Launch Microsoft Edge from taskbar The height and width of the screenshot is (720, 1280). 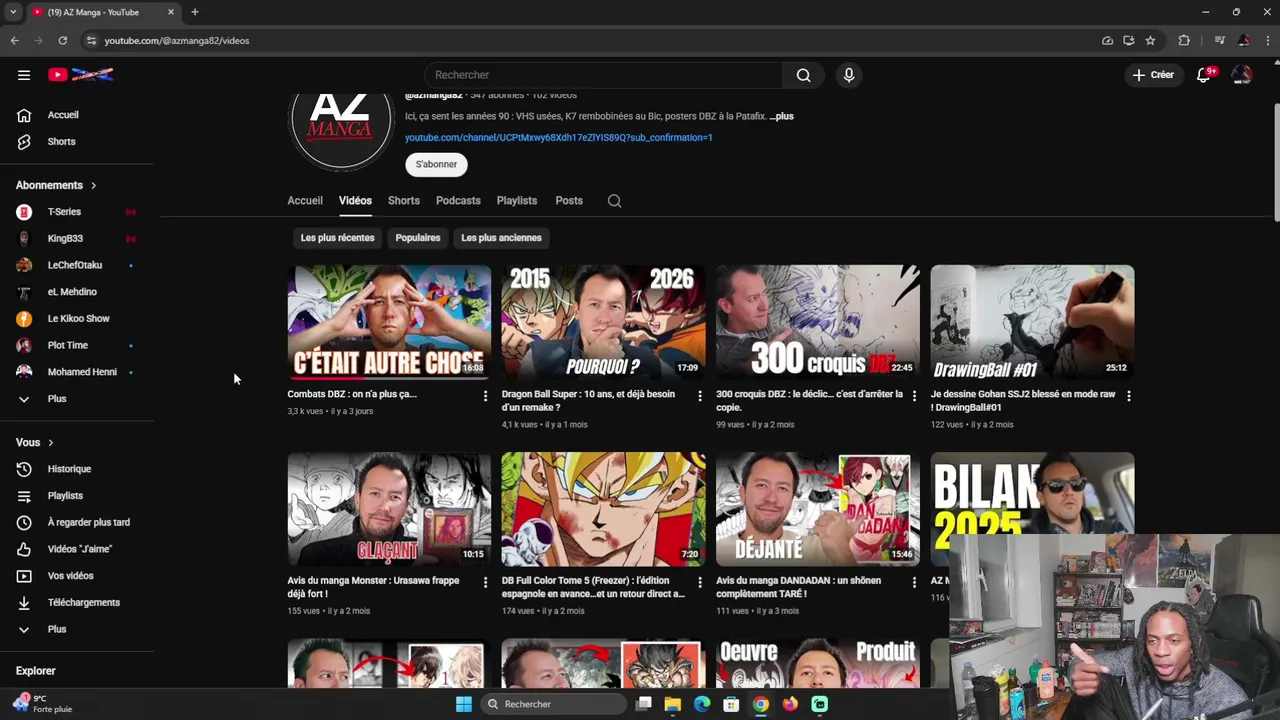point(702,704)
